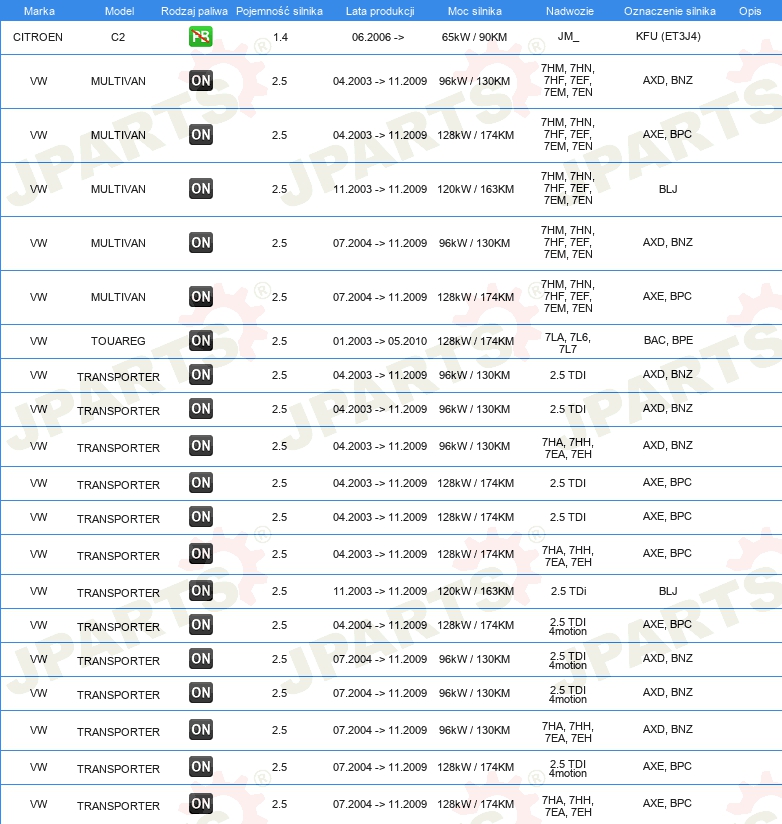This screenshot has height=824, width=782.
Task: Click ON diesel icon in Transporter BLJ row
Action: point(201,591)
